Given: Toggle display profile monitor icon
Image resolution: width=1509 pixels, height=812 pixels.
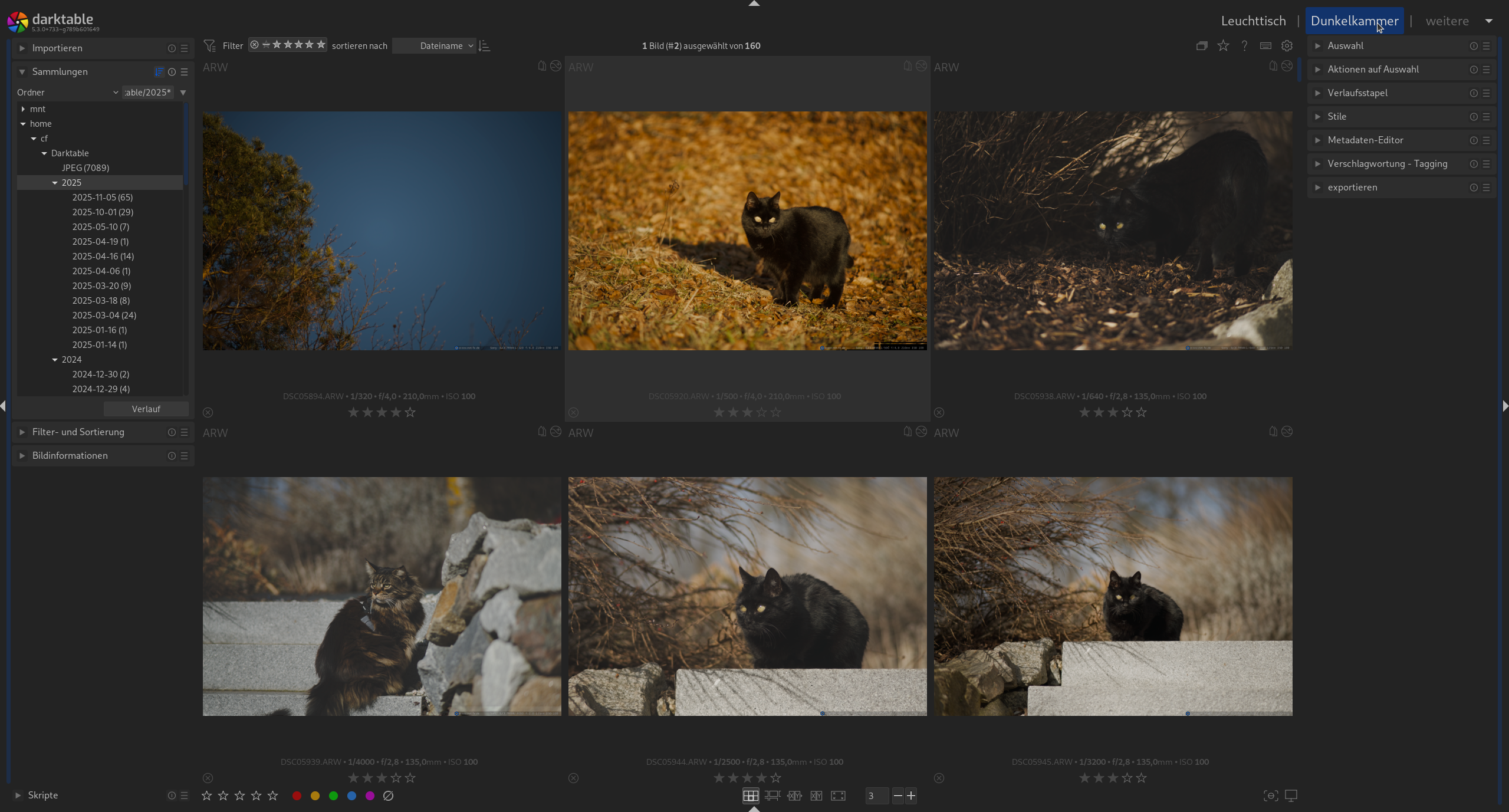Looking at the screenshot, I should tap(1291, 795).
